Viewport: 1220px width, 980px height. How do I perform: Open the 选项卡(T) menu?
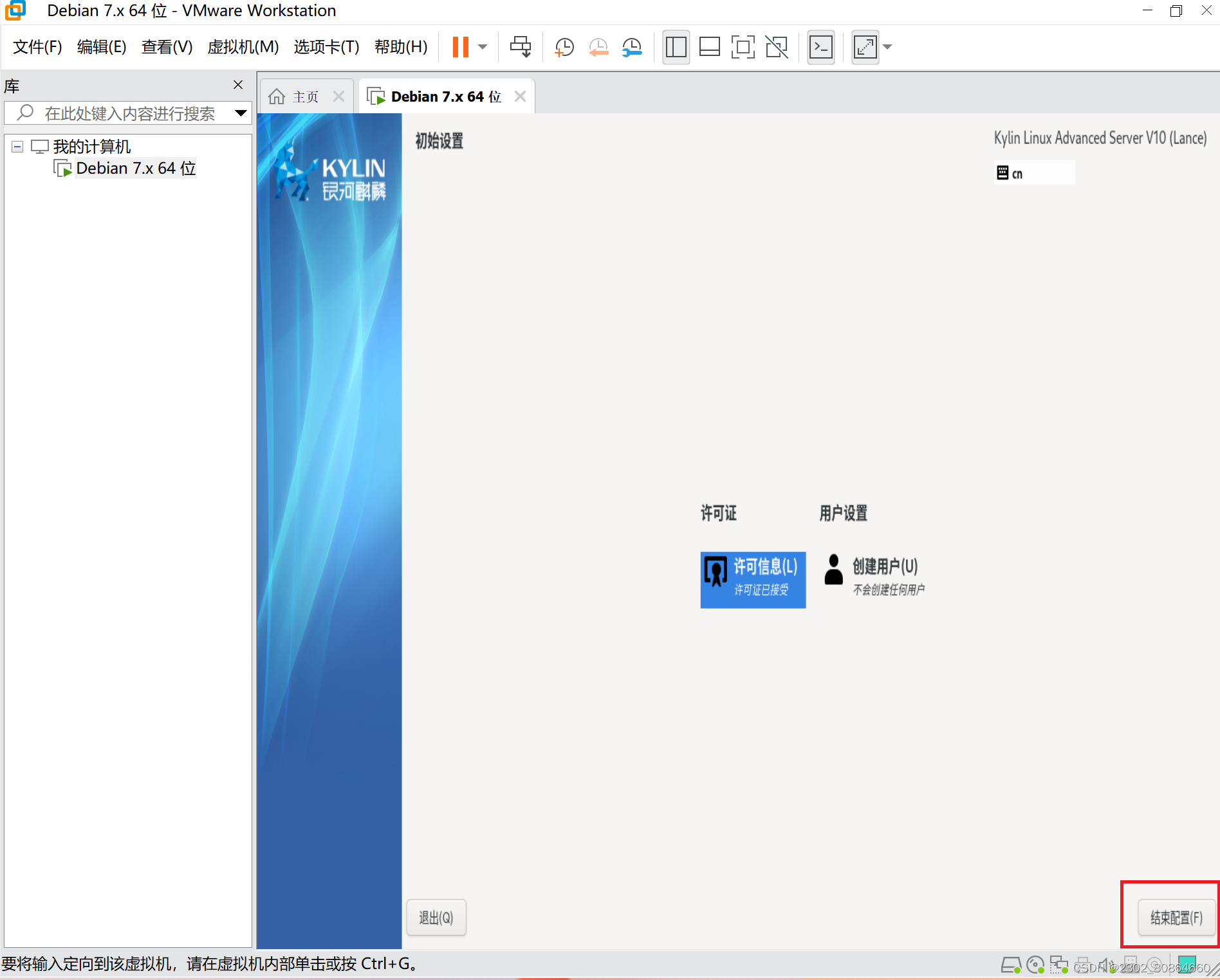click(x=326, y=47)
